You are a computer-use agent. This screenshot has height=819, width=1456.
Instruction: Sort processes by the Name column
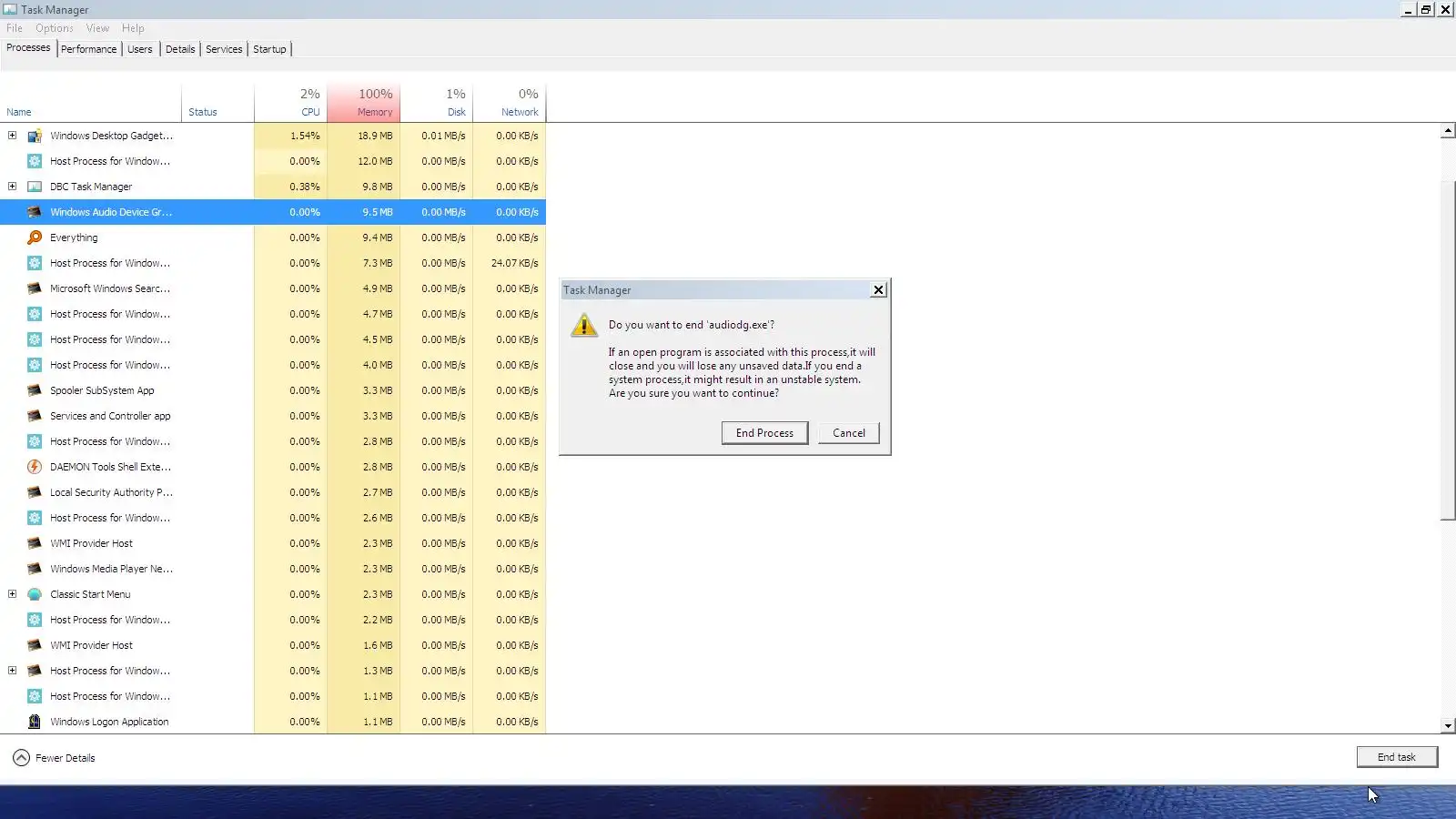pos(91,102)
